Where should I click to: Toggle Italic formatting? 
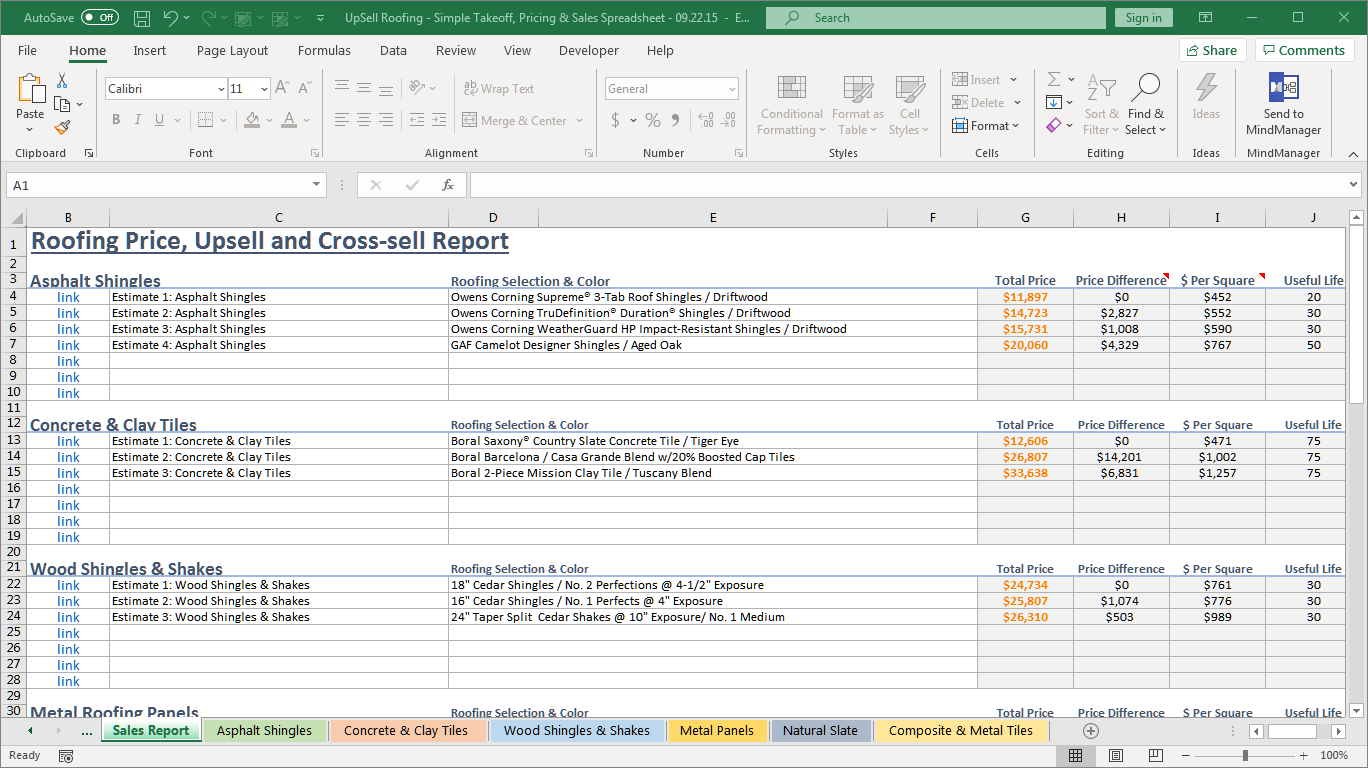(x=138, y=120)
